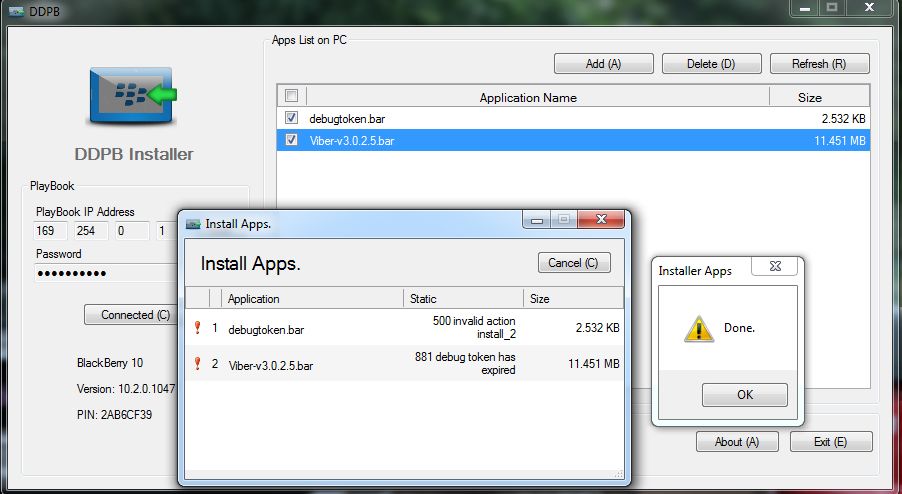Select Viber-v3.0.2.5.bar row in Apps List
Viewport: 902px width, 494px height.
[x=573, y=140]
